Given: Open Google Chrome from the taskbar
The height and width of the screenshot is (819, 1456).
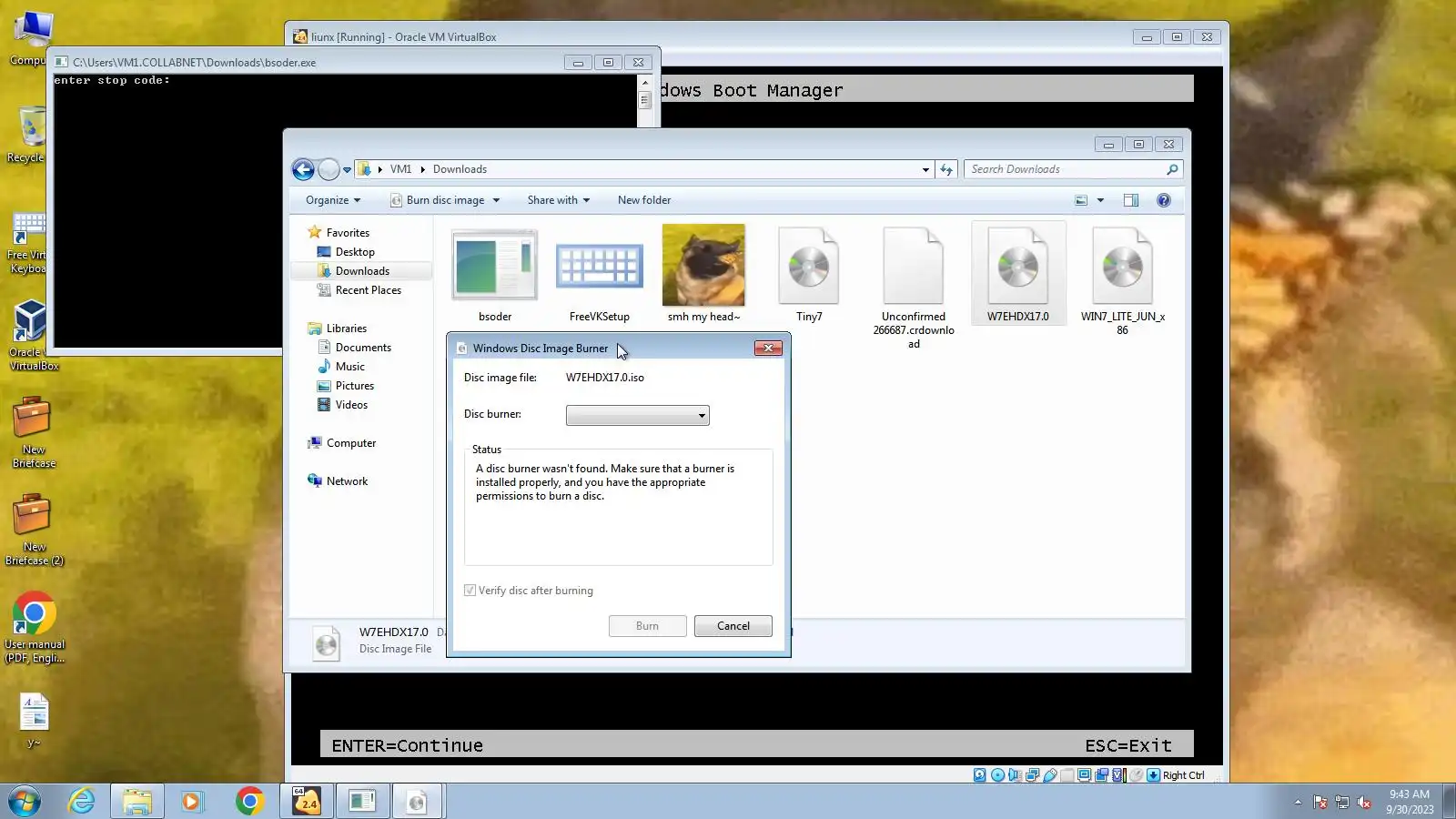Looking at the screenshot, I should click(x=248, y=801).
